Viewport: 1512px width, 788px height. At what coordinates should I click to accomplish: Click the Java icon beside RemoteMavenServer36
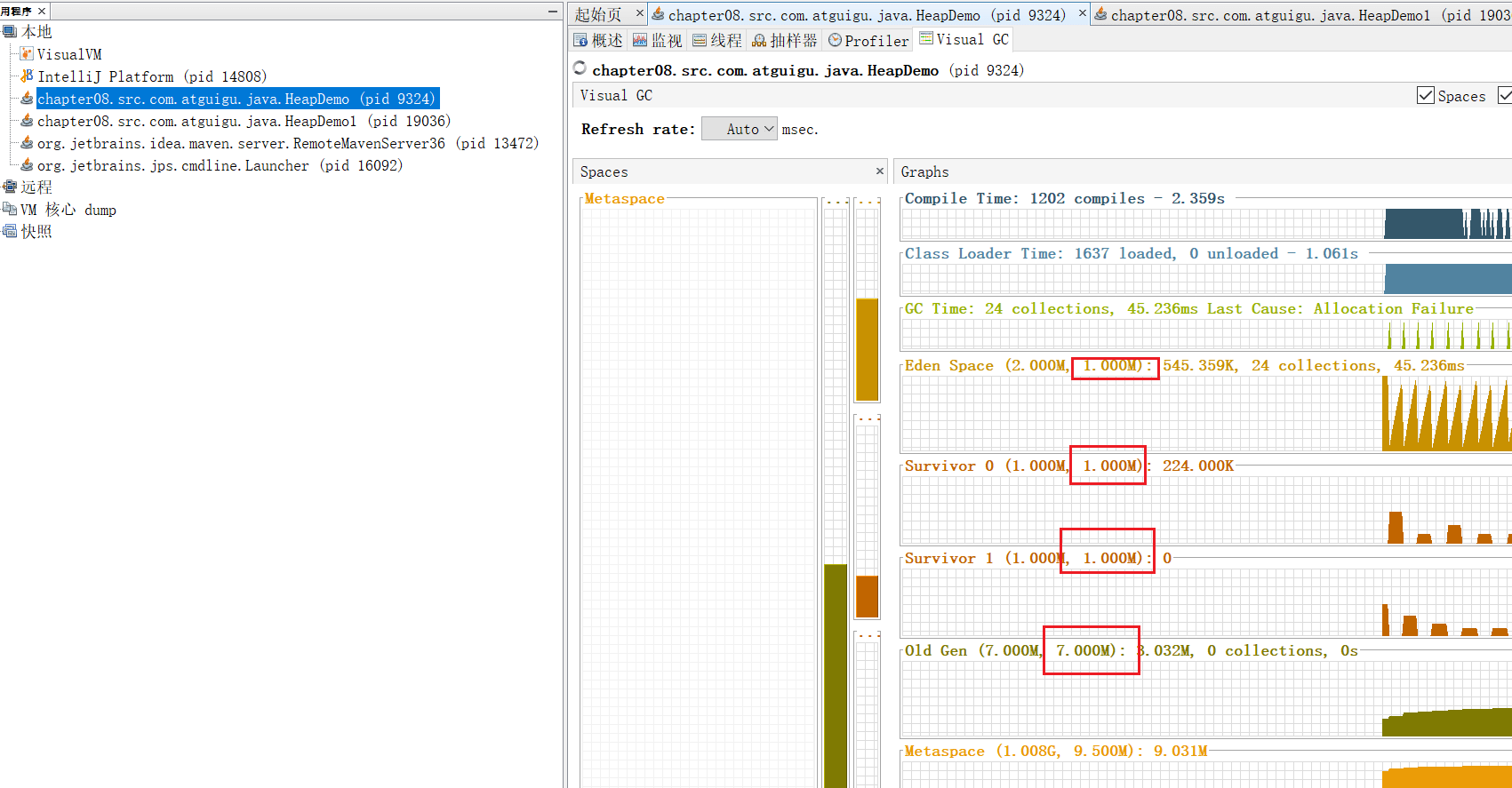[x=27, y=143]
